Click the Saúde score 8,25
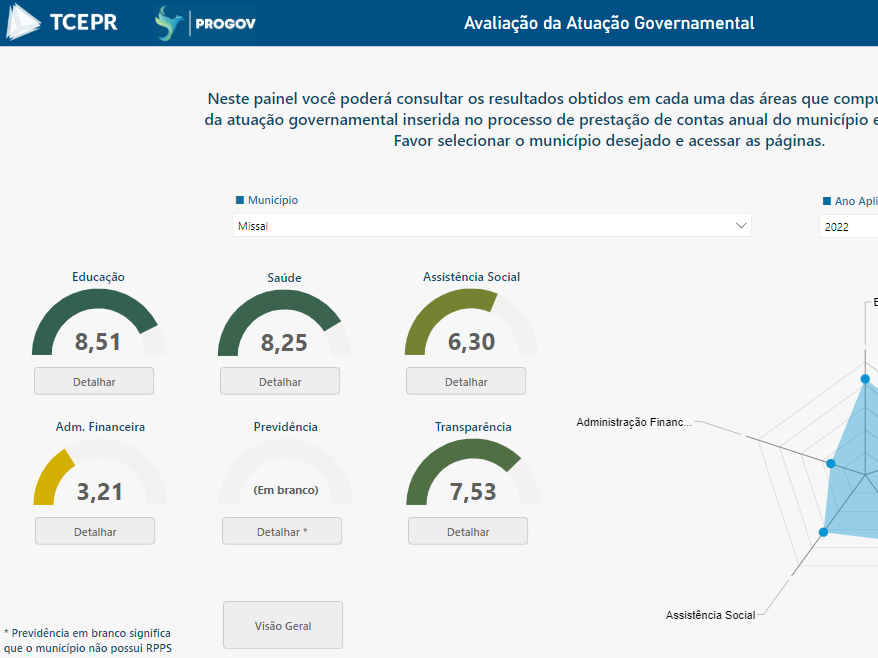This screenshot has width=878, height=658. click(284, 343)
